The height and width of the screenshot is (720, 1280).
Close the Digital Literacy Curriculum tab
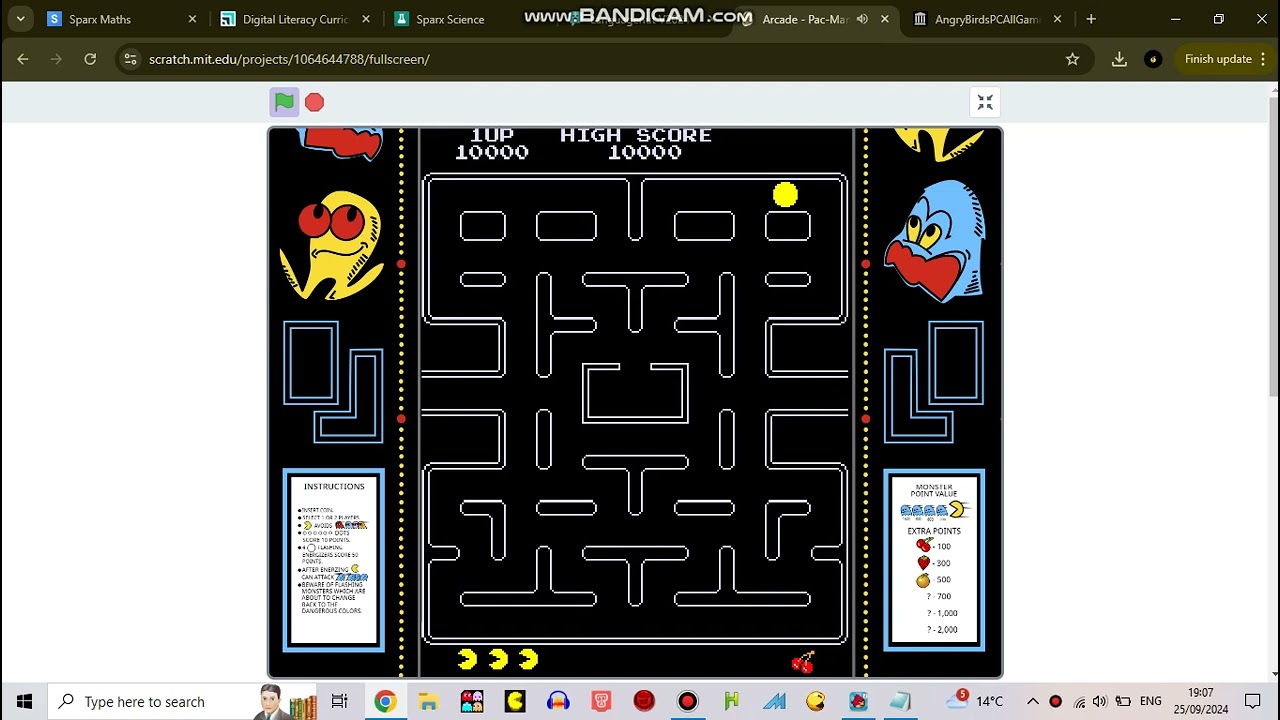coord(365,19)
